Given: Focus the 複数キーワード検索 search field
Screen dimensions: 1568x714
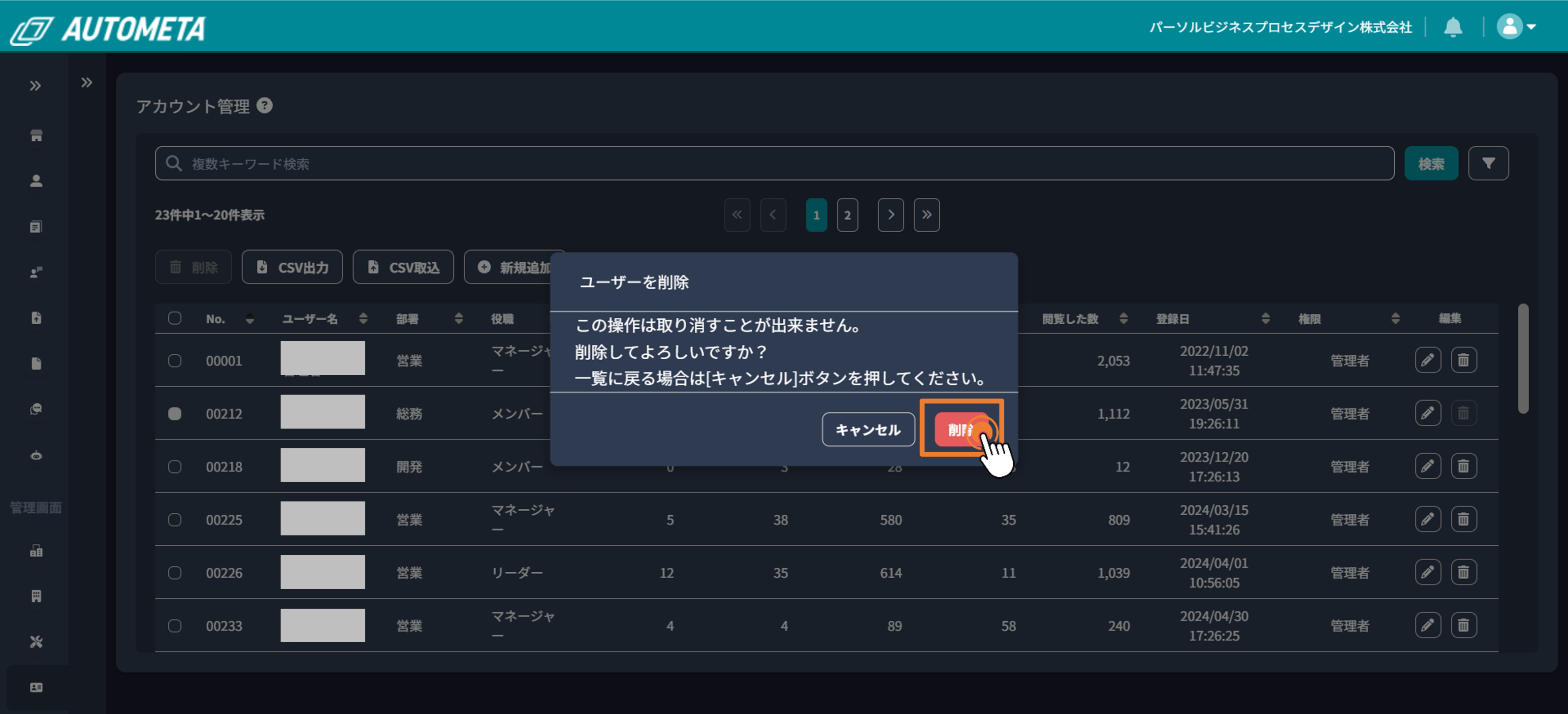Looking at the screenshot, I should 774,163.
